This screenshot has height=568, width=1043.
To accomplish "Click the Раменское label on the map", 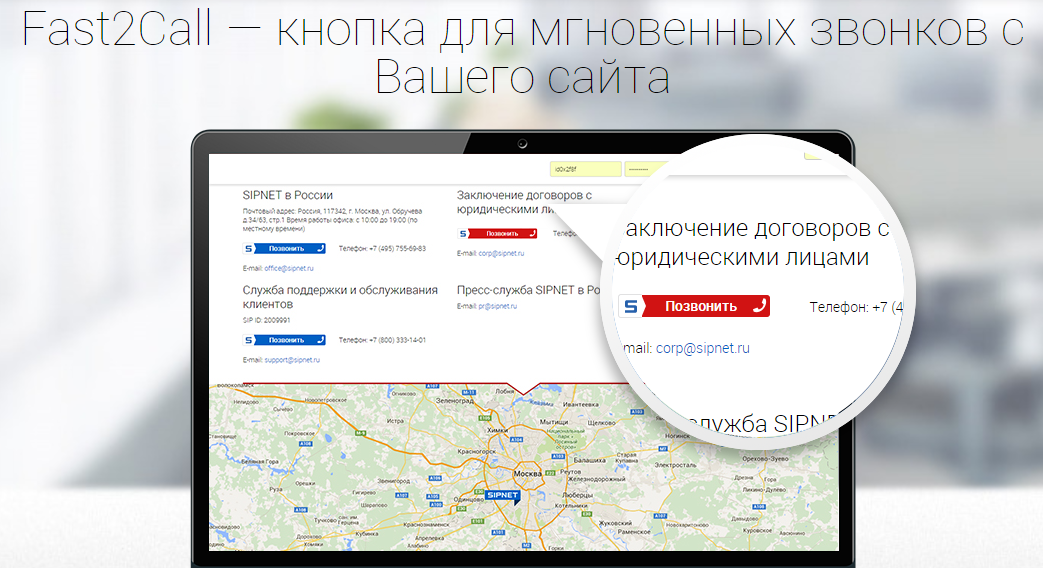I will (x=634, y=531).
